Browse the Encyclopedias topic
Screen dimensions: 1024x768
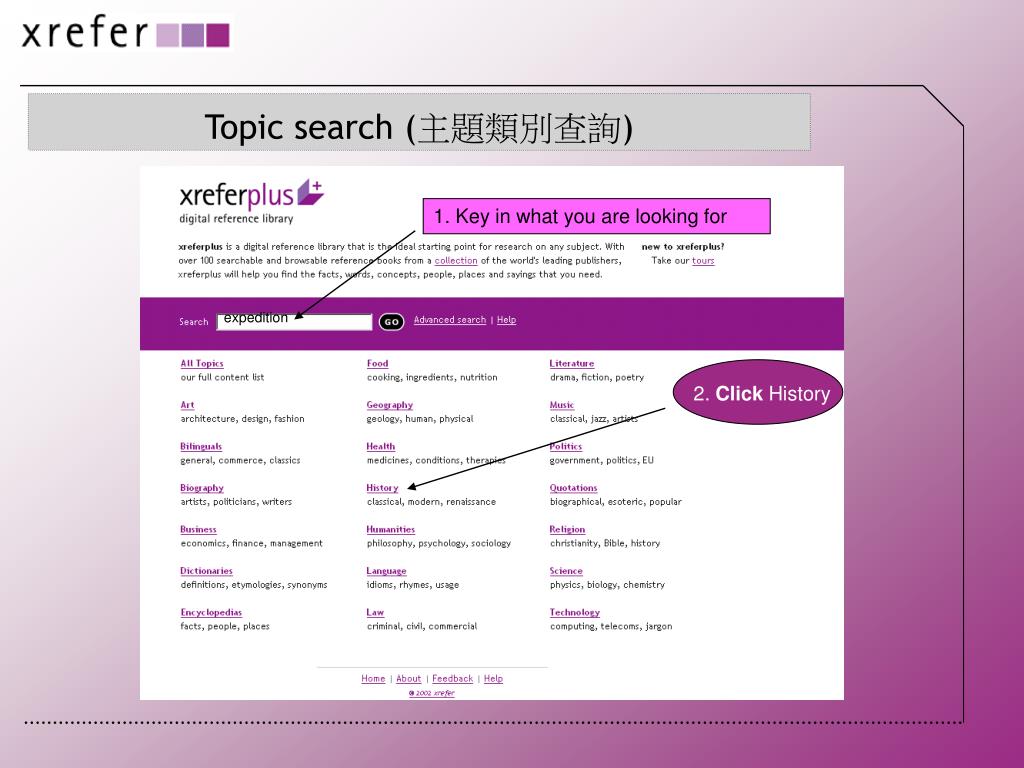point(211,613)
